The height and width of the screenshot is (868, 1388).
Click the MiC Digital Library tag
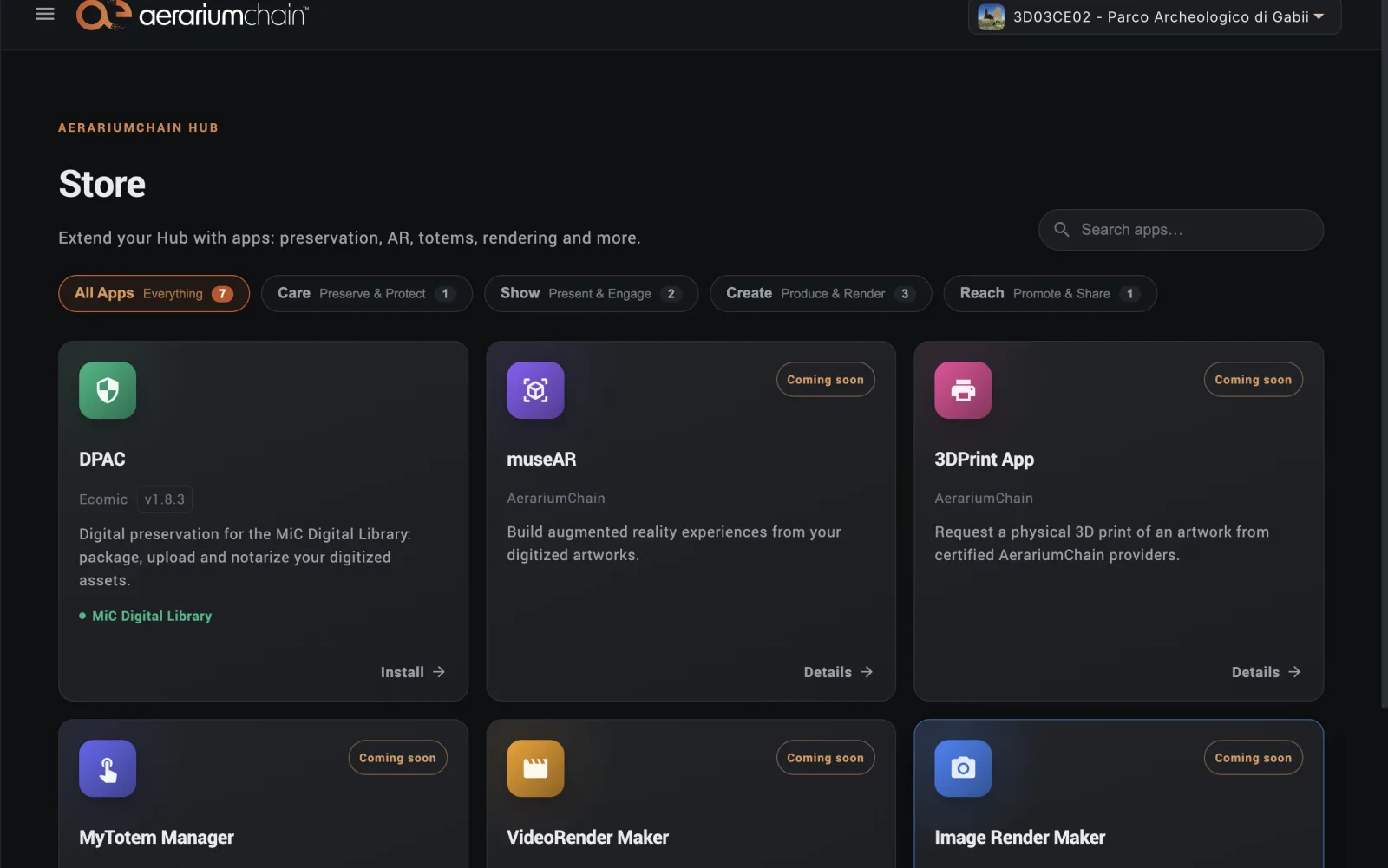(x=146, y=616)
